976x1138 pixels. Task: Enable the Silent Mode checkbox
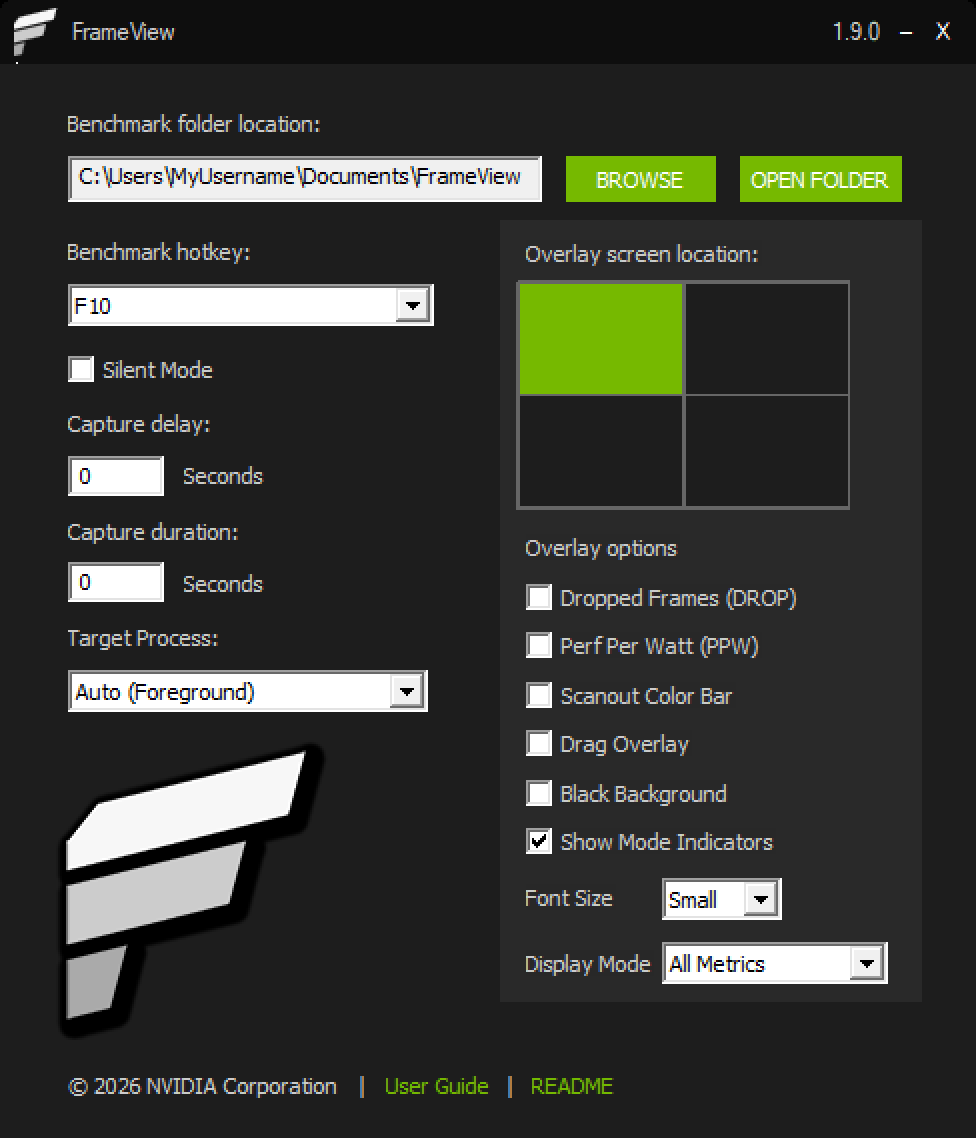tap(81, 369)
